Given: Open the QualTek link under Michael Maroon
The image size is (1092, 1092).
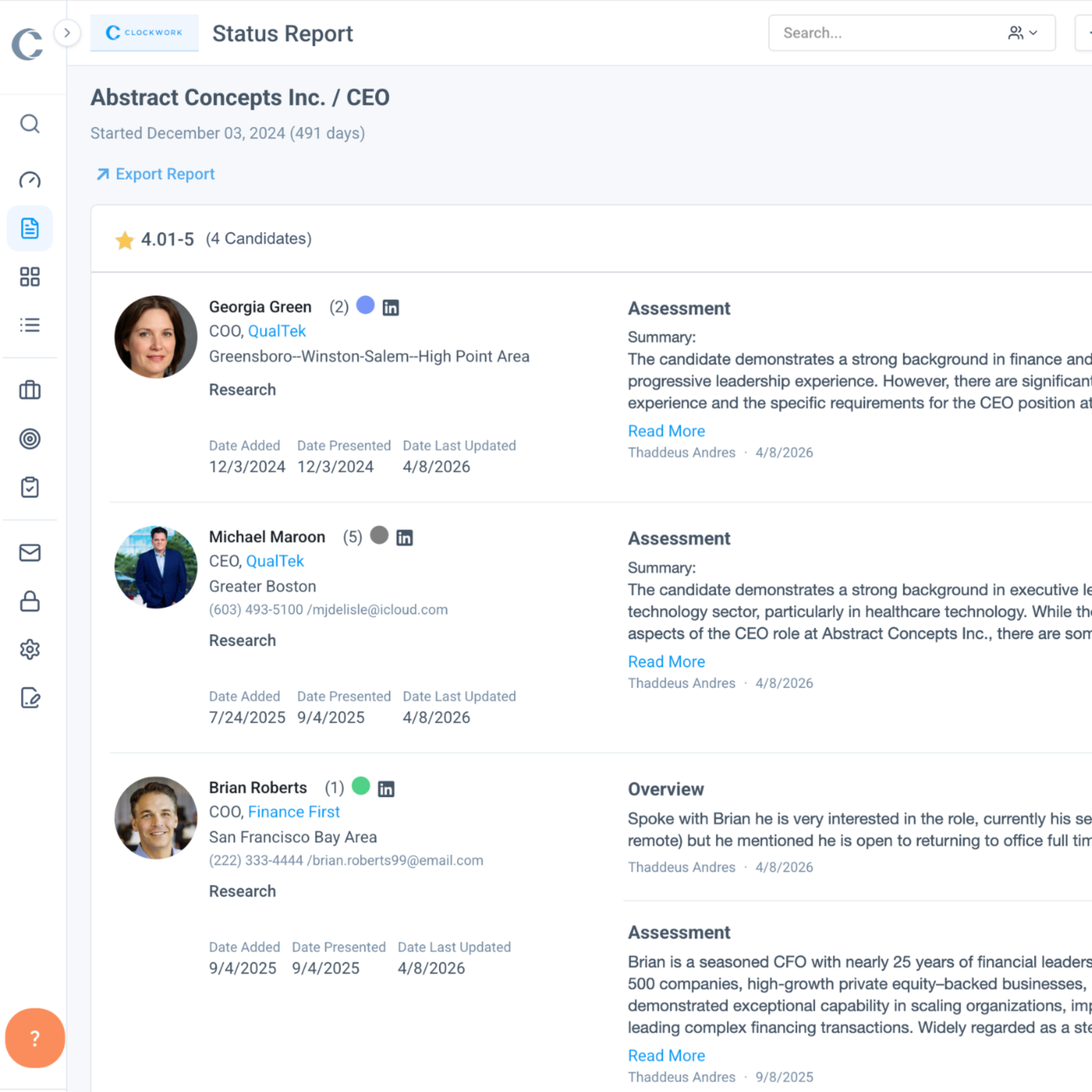Looking at the screenshot, I should point(275,561).
